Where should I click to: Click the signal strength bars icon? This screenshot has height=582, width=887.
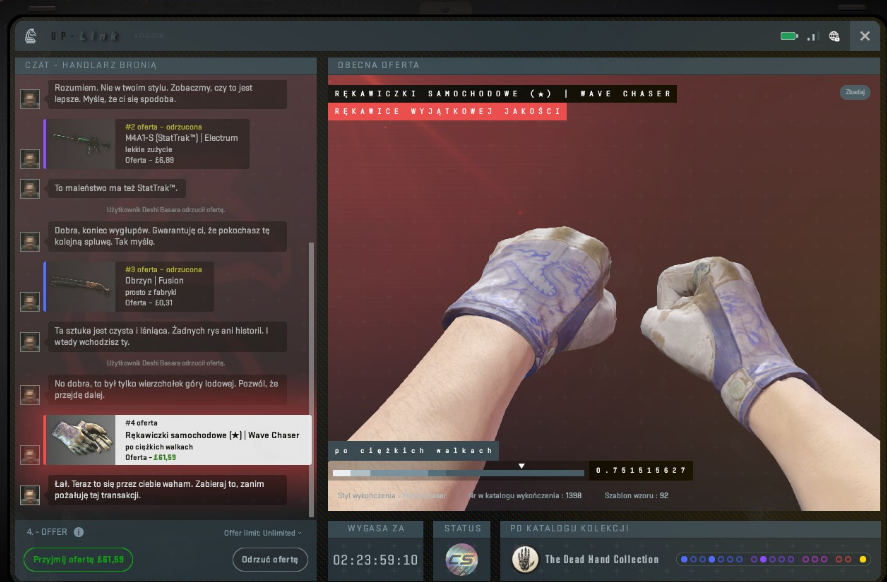click(813, 36)
